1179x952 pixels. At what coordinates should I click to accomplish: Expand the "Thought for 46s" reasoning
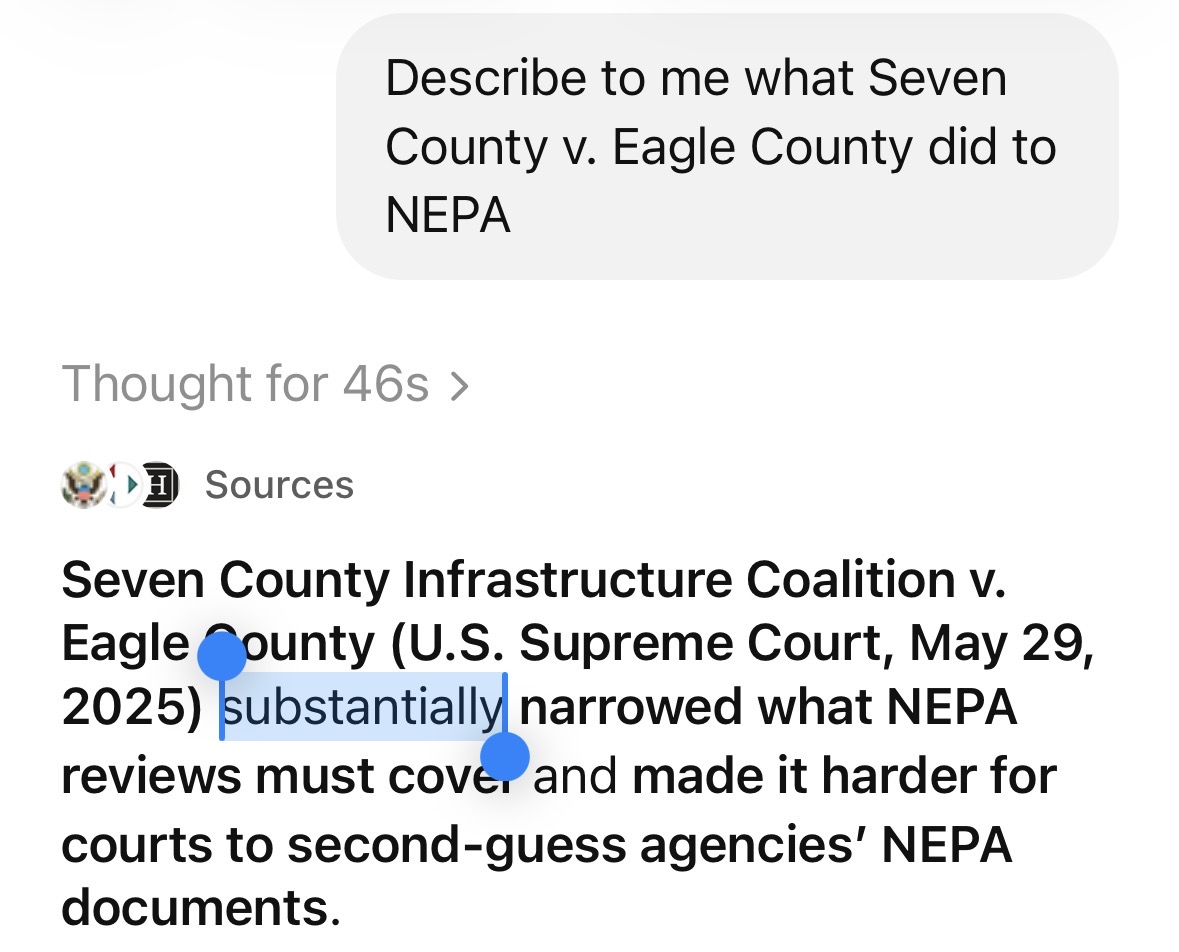coord(245,384)
